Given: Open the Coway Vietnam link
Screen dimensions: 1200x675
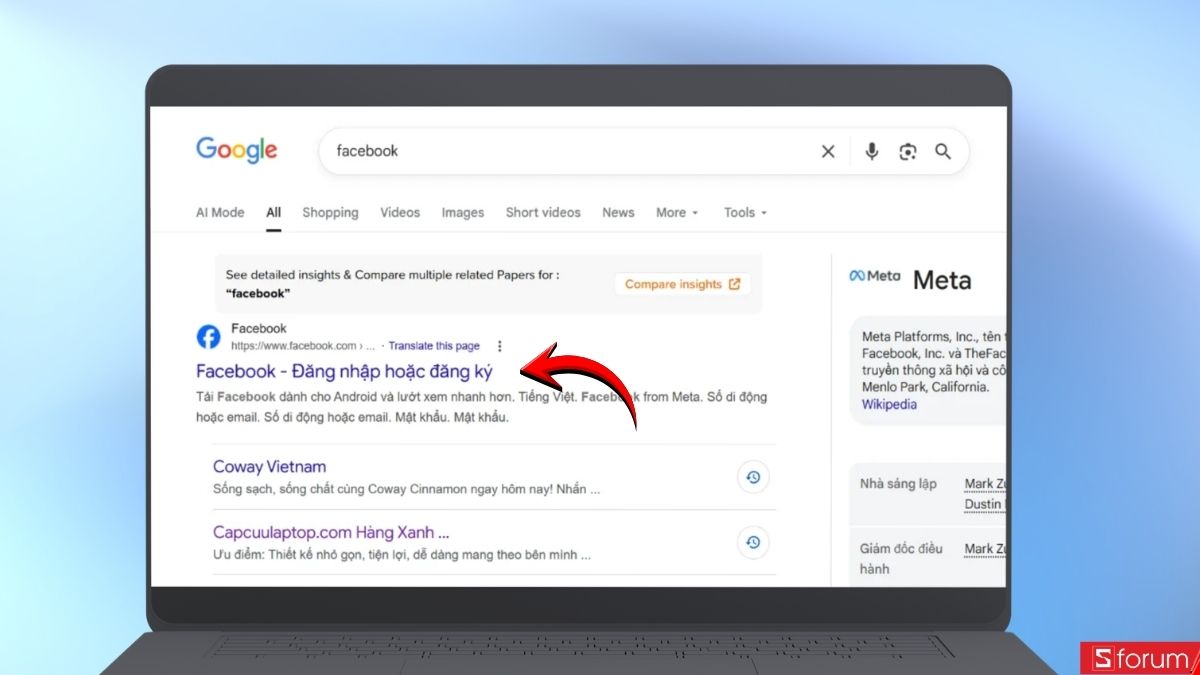Looking at the screenshot, I should 269,467.
